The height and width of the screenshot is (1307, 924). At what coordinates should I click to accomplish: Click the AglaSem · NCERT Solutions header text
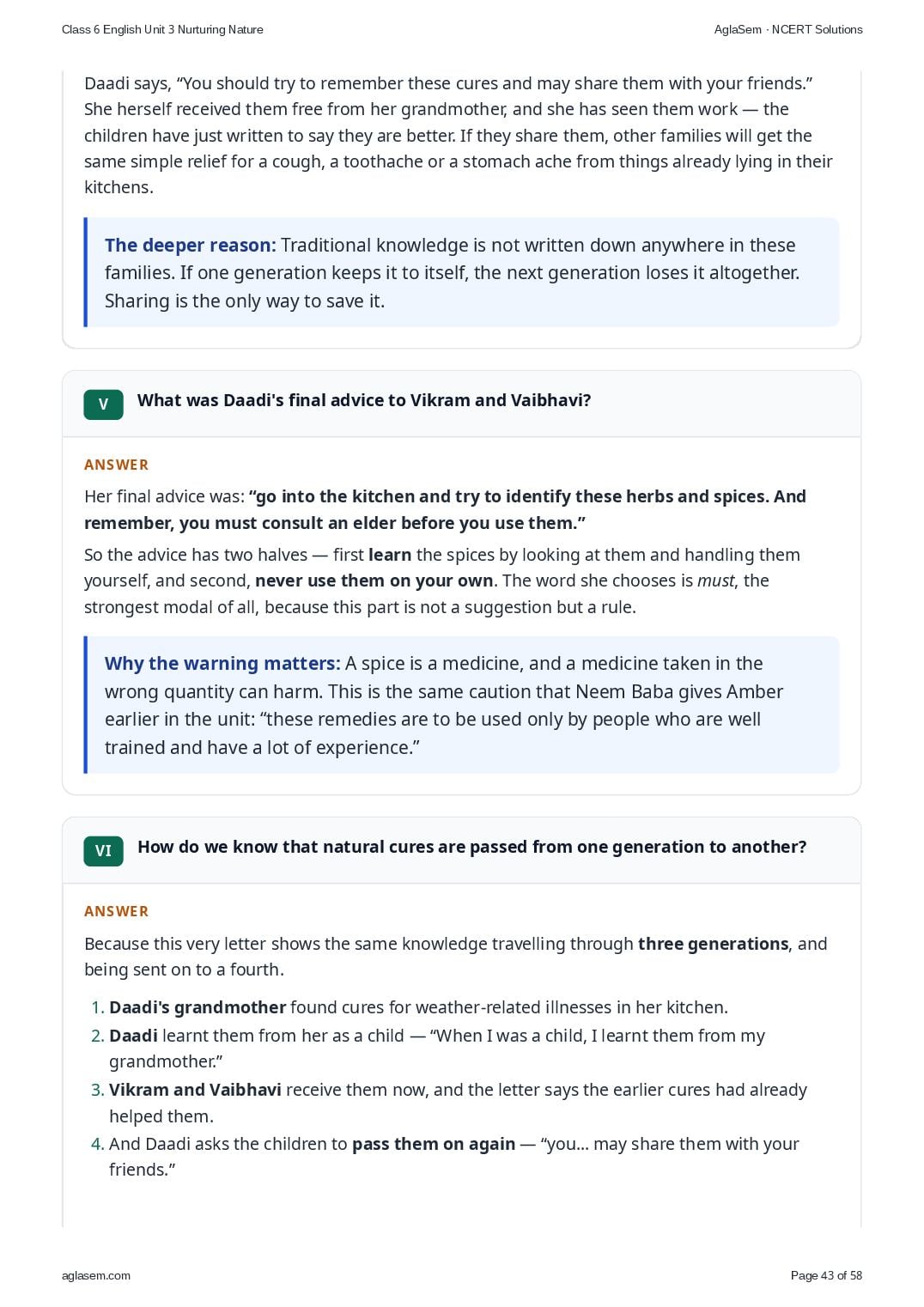tap(788, 29)
